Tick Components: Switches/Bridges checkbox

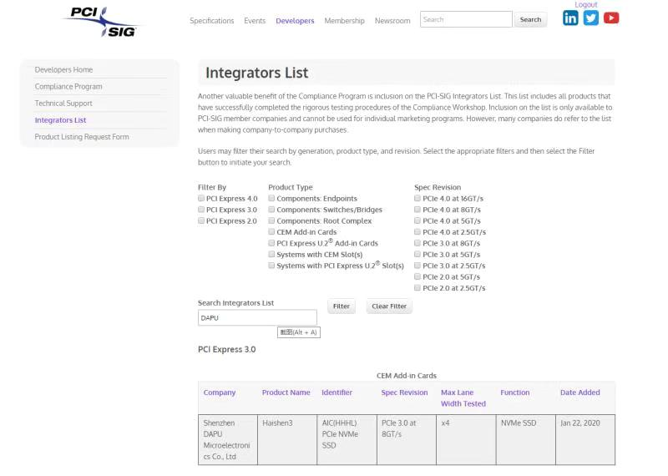[271, 209]
